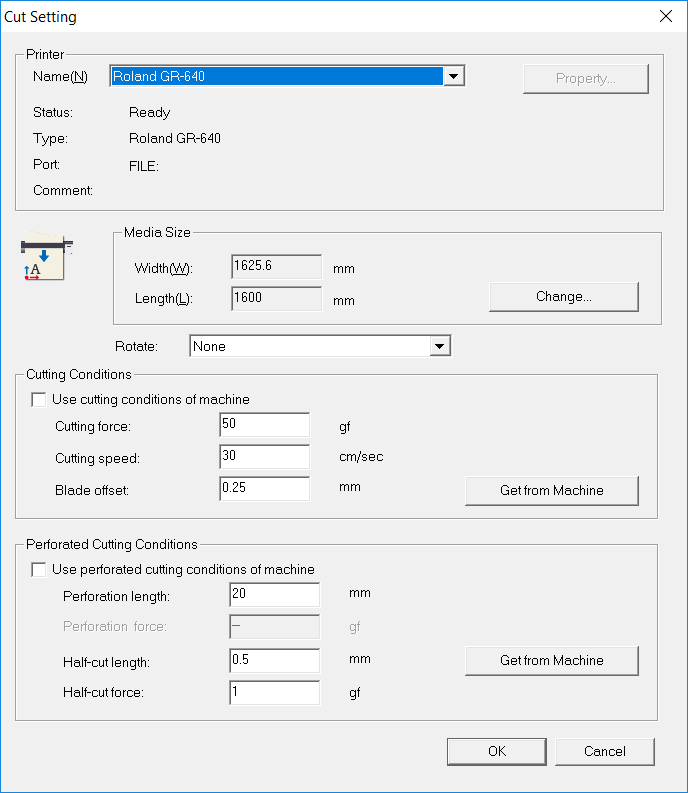Click the Length media size field
The width and height of the screenshot is (688, 793).
coord(276,298)
